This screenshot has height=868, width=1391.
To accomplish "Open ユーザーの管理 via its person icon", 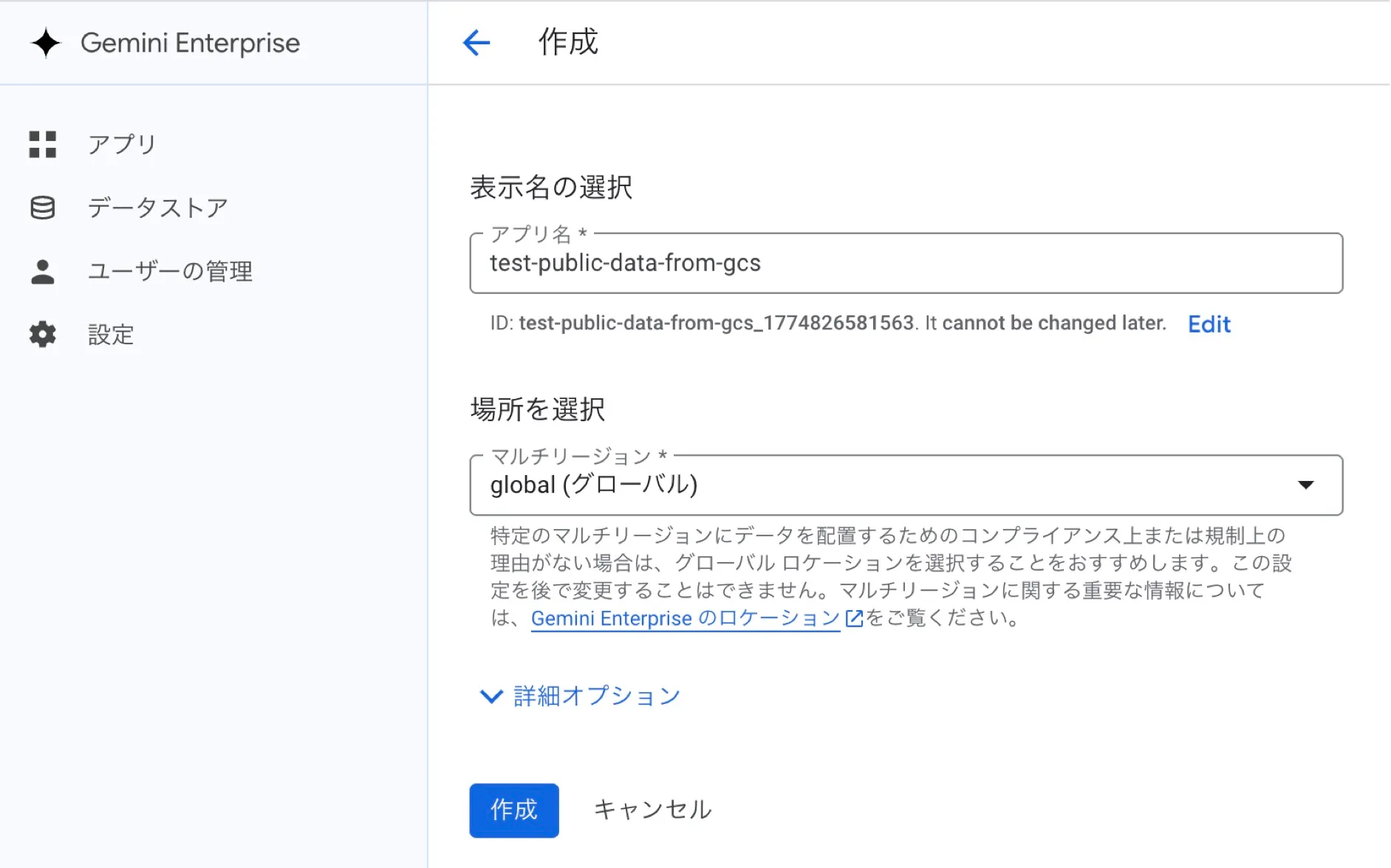I will click(x=42, y=272).
